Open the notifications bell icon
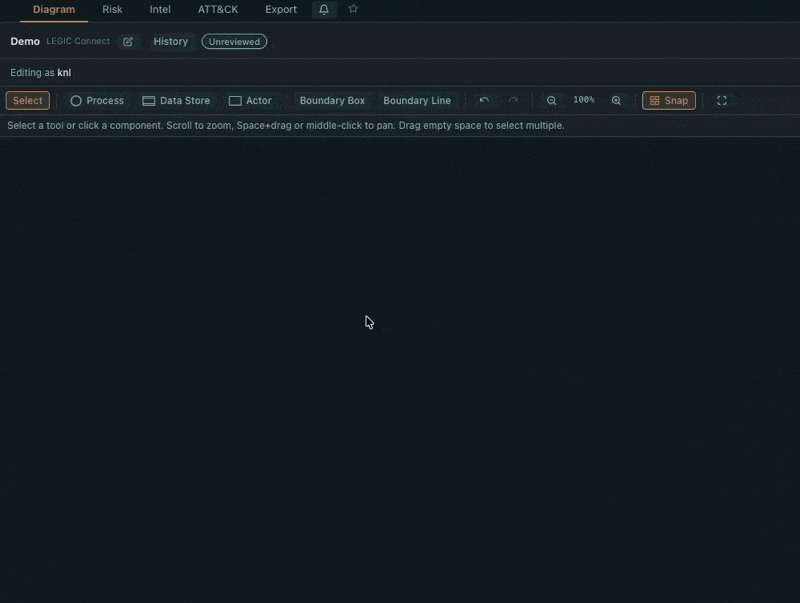The height and width of the screenshot is (603, 800). pos(324,9)
